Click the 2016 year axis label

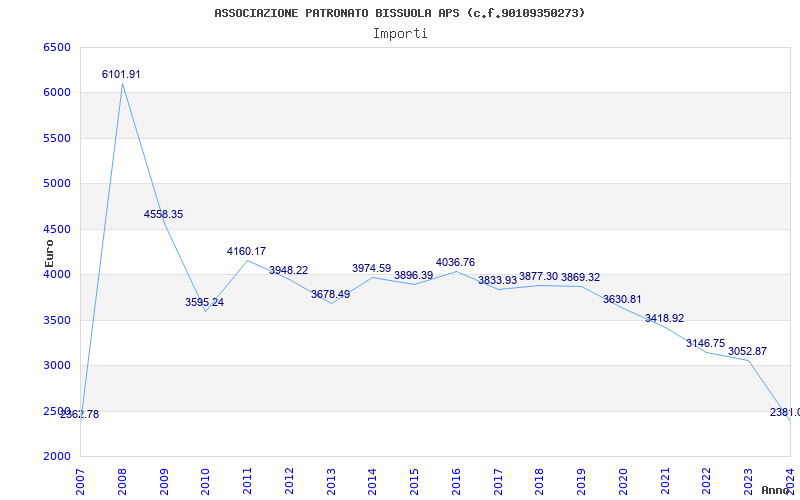[456, 482]
